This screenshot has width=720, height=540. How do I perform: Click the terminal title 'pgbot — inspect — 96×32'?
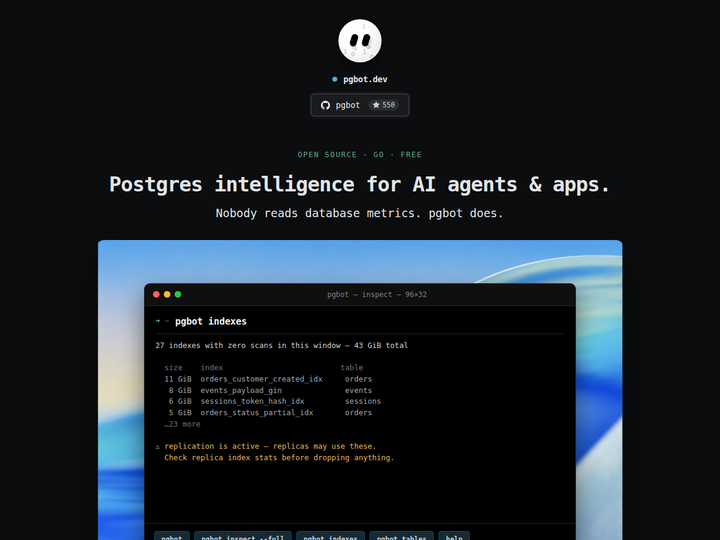click(x=377, y=294)
